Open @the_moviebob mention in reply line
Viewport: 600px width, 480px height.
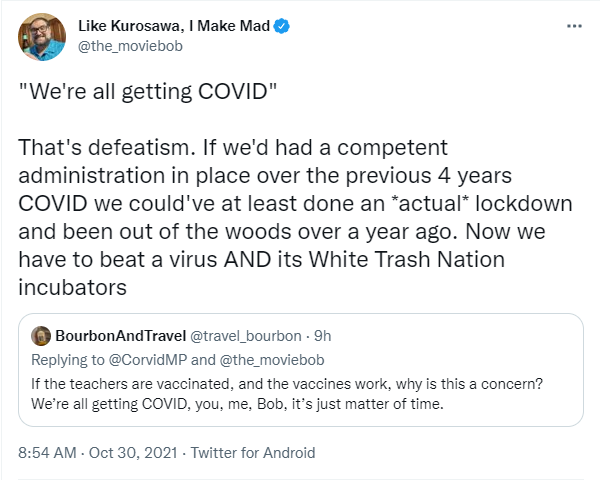tap(272, 360)
